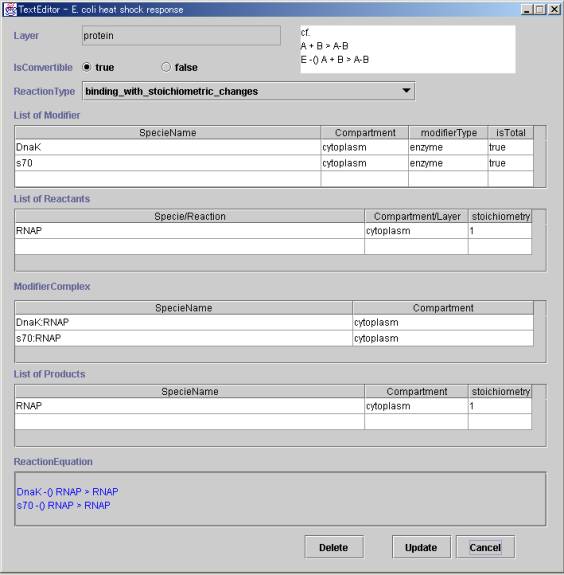Screen dimensions: 564x575
Task: Click the Layer protein text field
Action: 182,36
